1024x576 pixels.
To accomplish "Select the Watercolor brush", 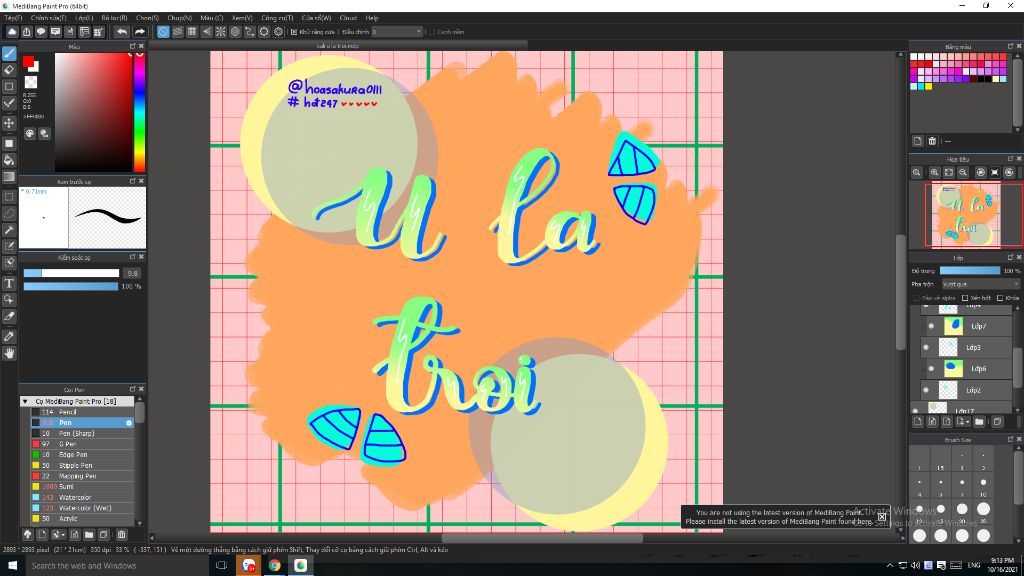I will pyautogui.click(x=82, y=497).
